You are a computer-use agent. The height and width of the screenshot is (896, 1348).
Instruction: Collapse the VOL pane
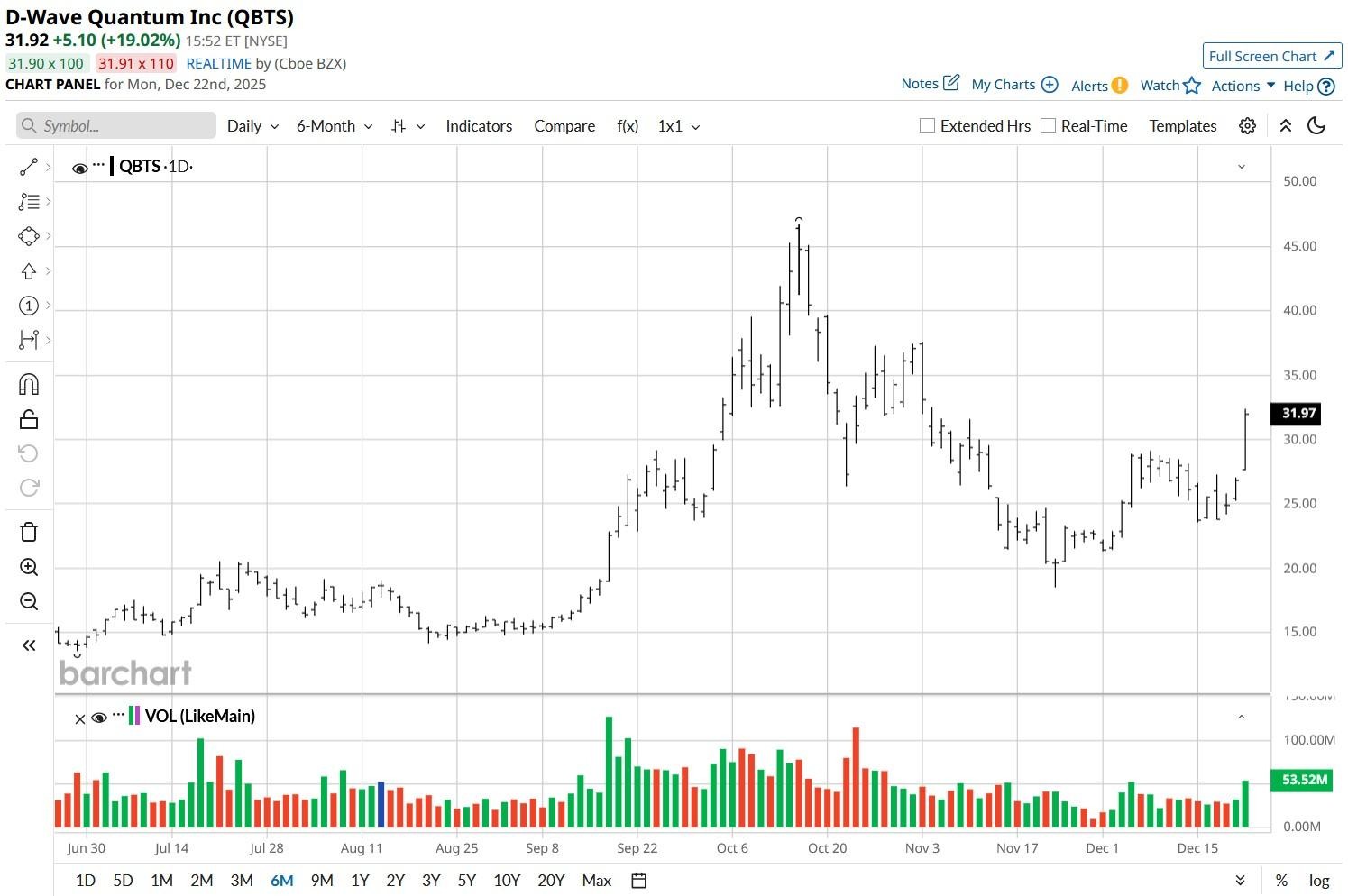1242,717
